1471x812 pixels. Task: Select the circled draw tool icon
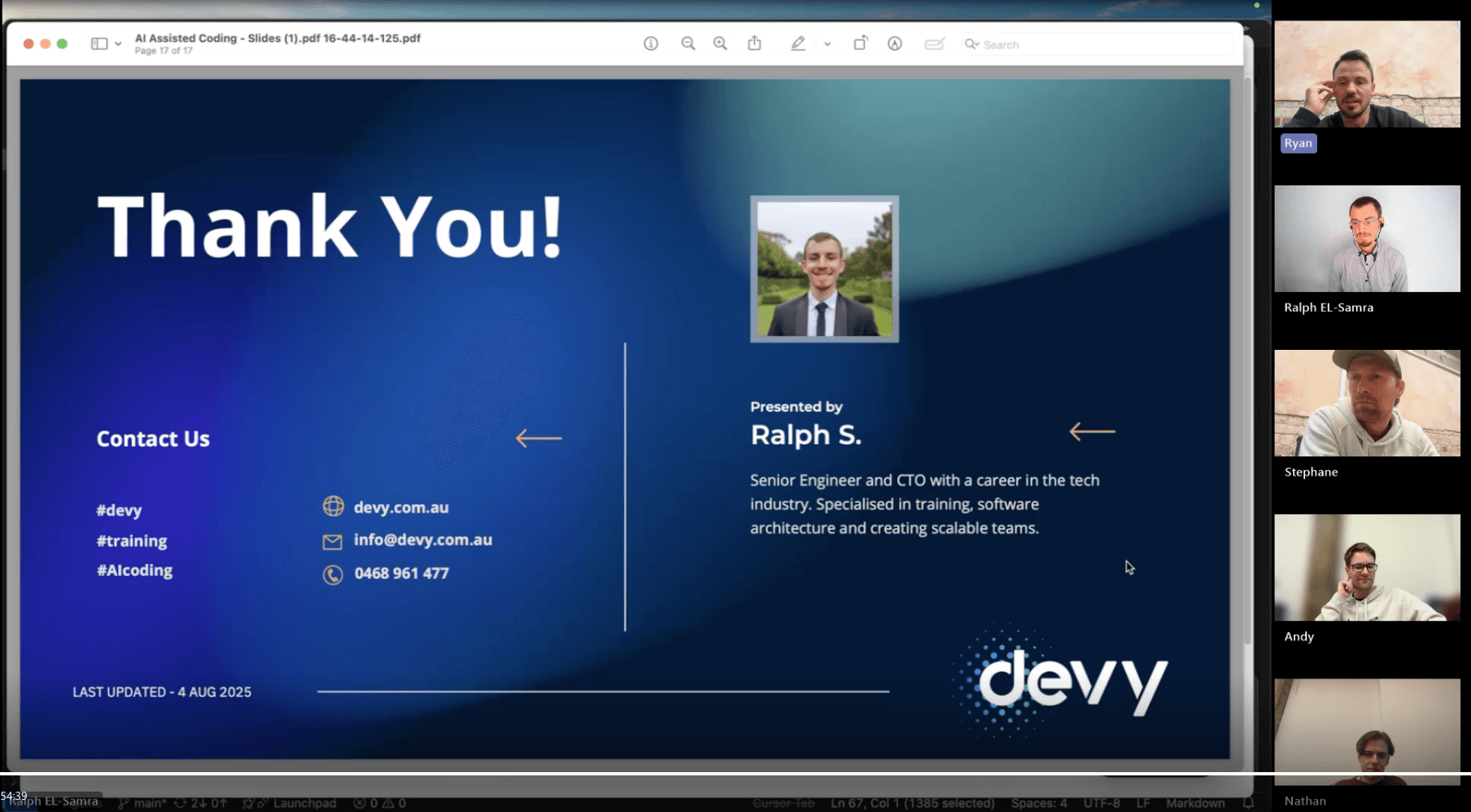click(x=895, y=43)
